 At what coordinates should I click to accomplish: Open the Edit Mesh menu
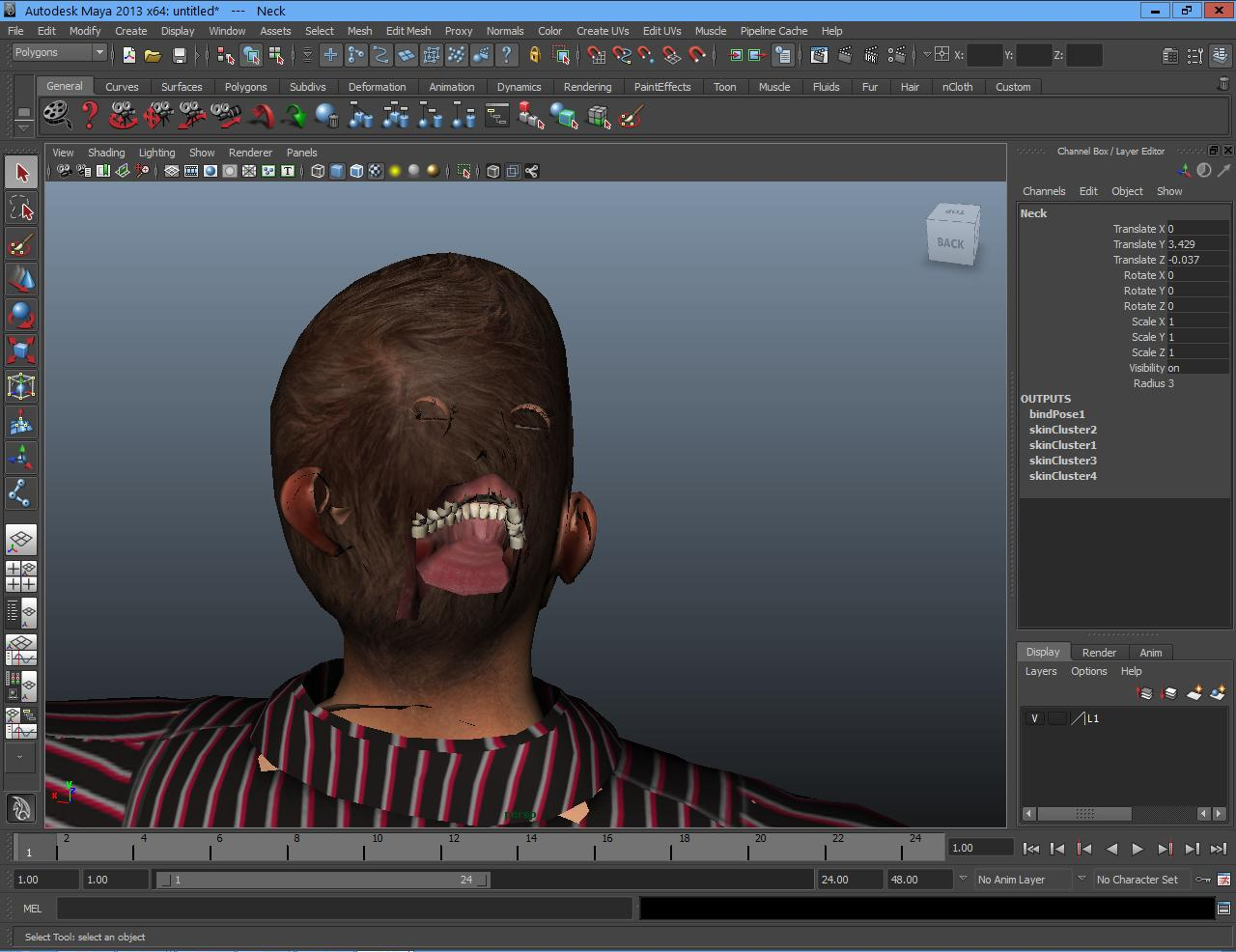tap(407, 31)
